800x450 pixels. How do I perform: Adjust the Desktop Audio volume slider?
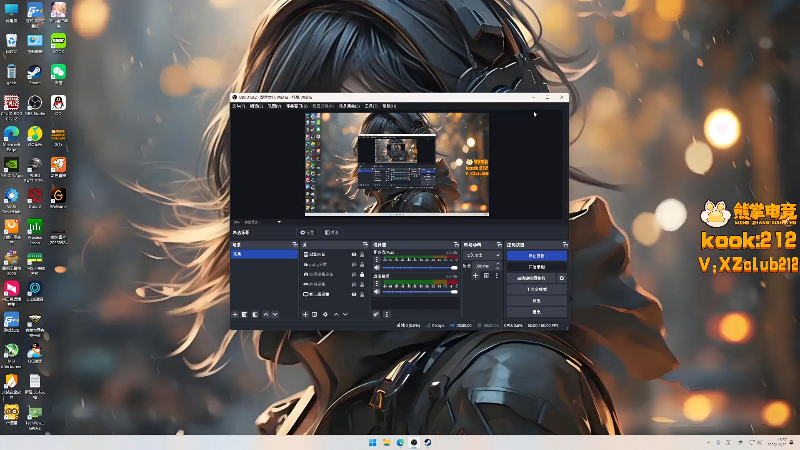(x=420, y=292)
